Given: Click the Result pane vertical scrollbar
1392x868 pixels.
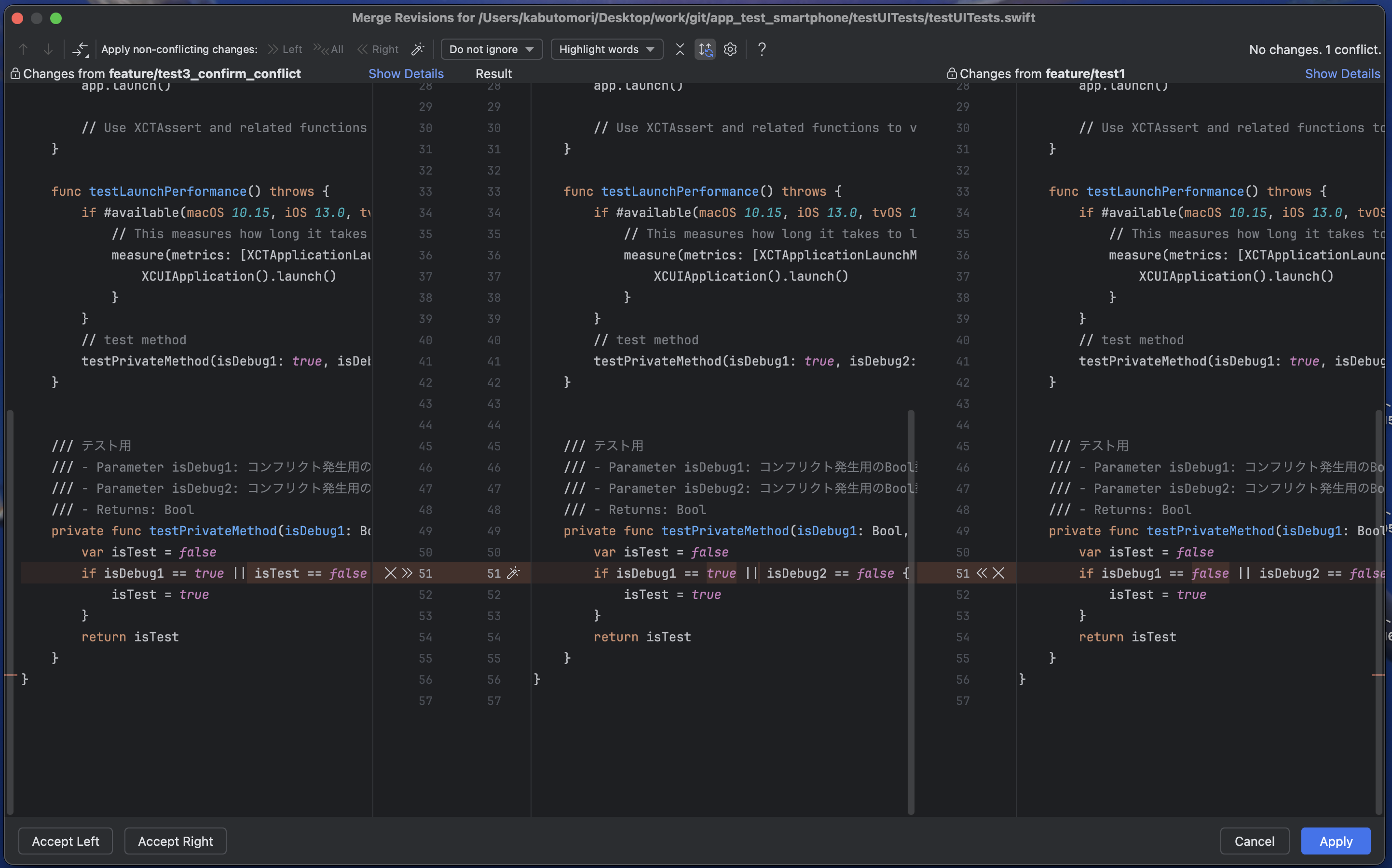Looking at the screenshot, I should coord(911,611).
